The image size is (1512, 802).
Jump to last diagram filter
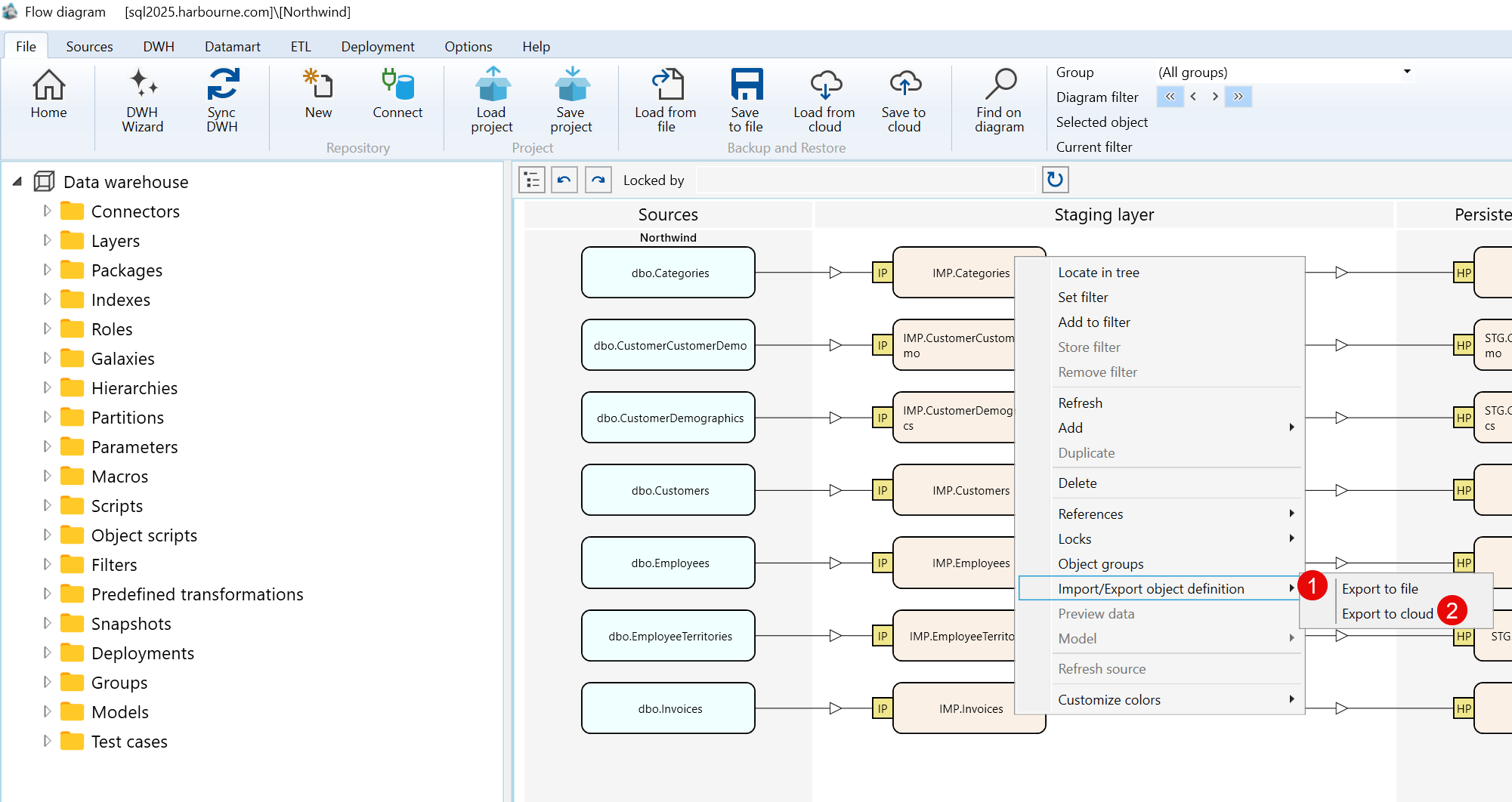(x=1238, y=97)
